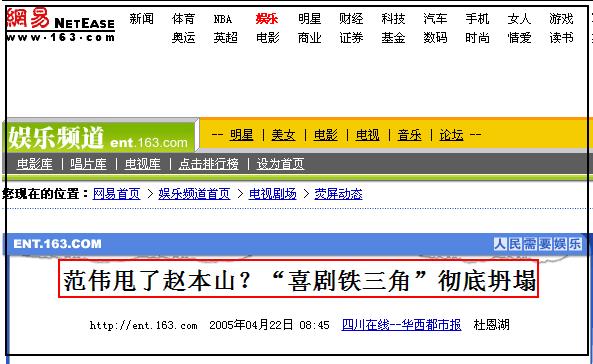
Task: Visit the 读书 section
Action: coord(561,37)
